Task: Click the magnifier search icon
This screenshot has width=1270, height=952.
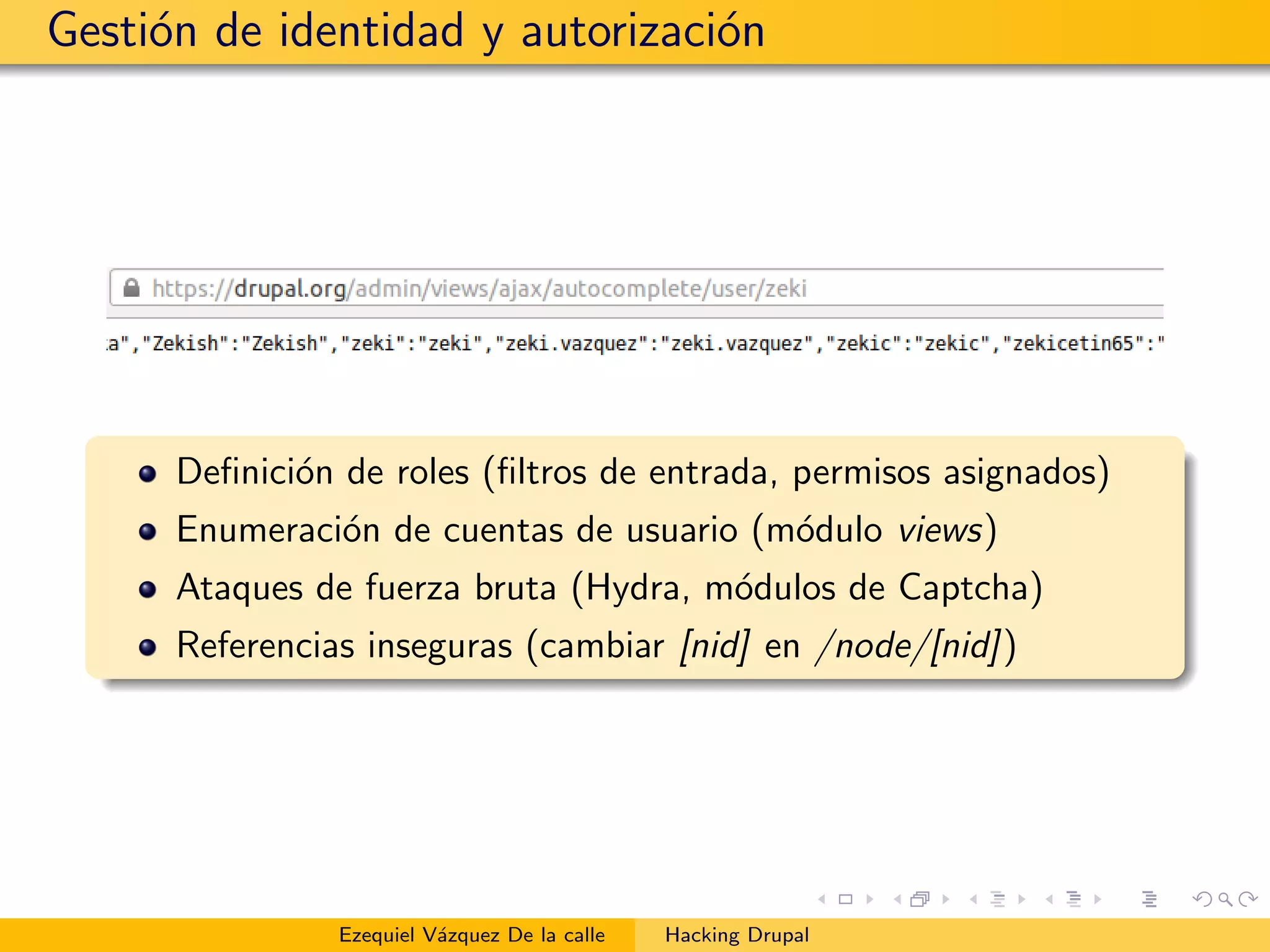Action: click(1225, 899)
